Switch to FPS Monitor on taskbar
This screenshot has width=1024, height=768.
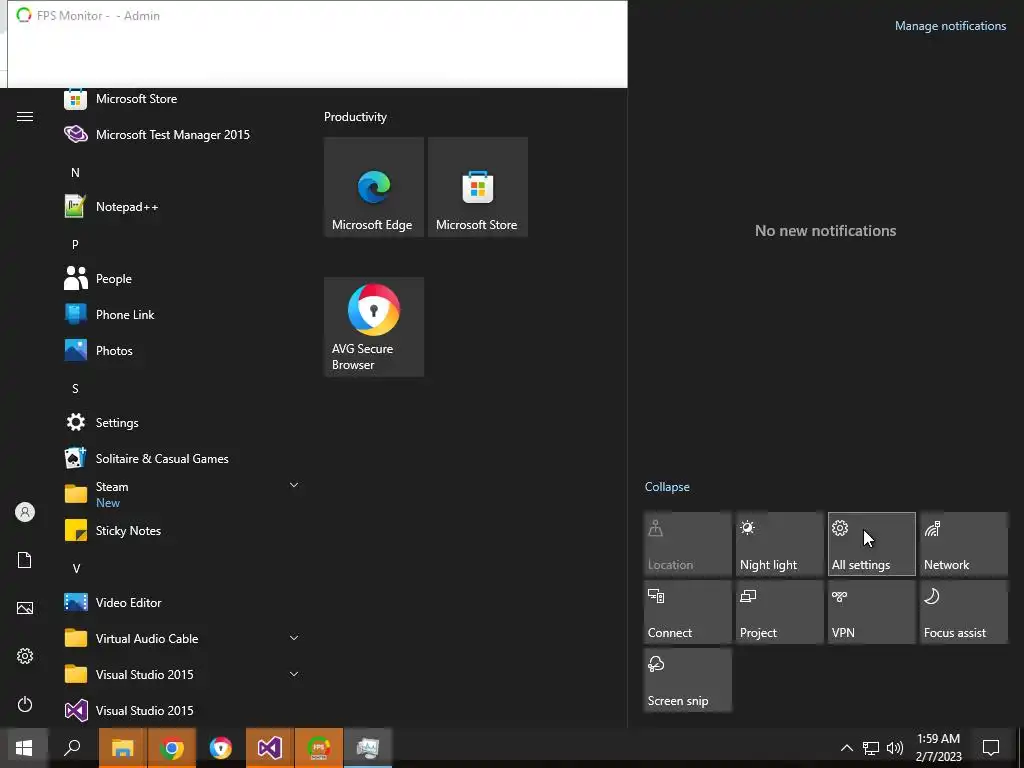tap(319, 748)
